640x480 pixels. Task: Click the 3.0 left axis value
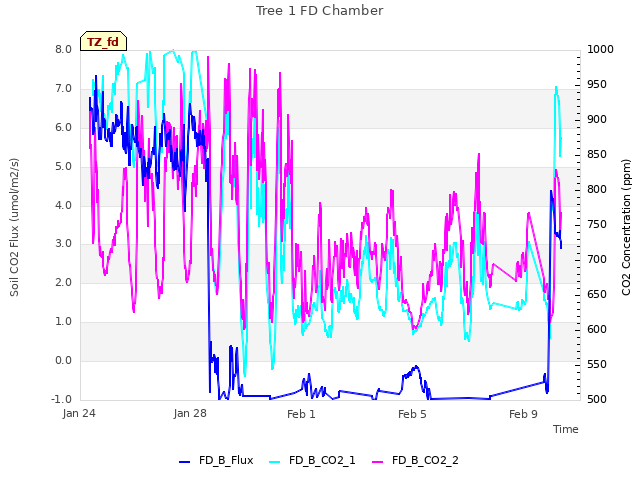(64, 244)
